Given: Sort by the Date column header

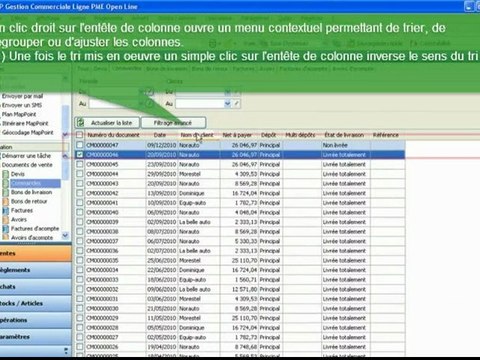Looking at the screenshot, I should coord(160,135).
